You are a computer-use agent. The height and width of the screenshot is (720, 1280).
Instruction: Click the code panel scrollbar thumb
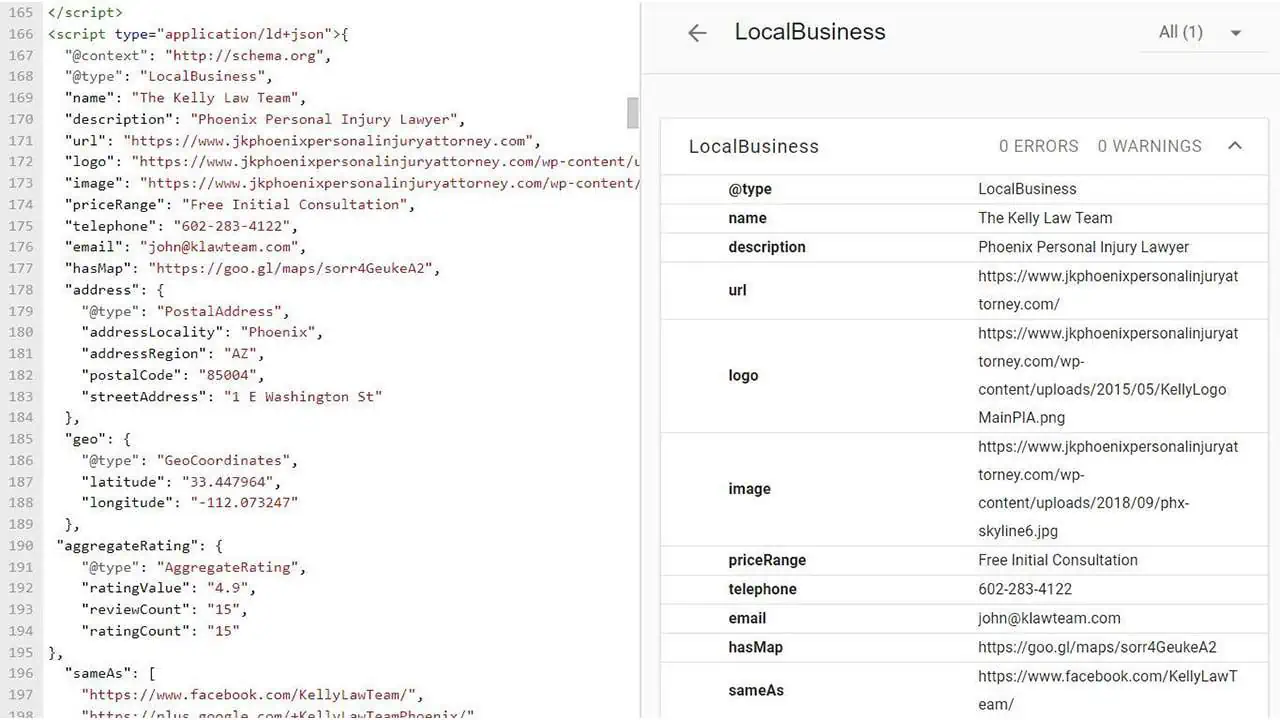[632, 113]
